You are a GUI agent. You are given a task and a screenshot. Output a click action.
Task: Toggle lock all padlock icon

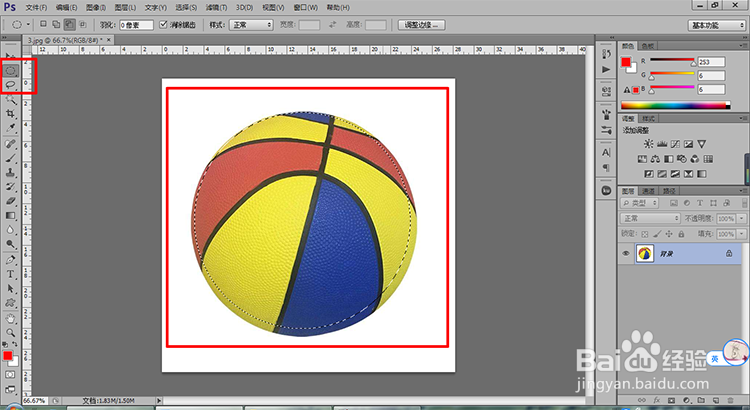pyautogui.click(x=681, y=234)
